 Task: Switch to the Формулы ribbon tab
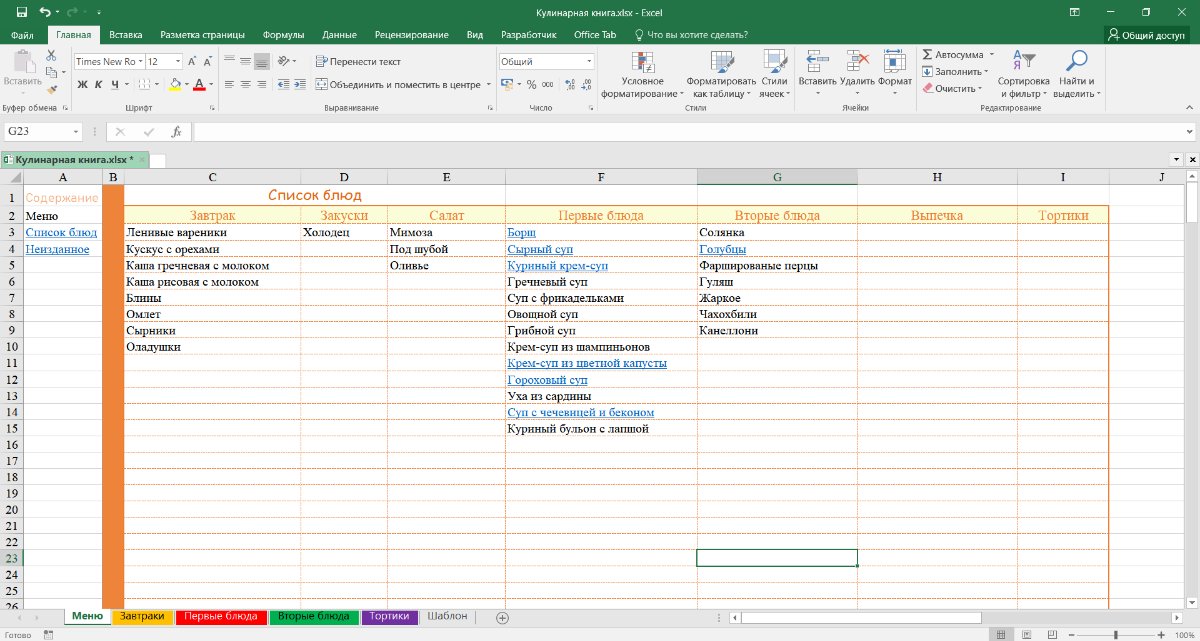(x=283, y=34)
